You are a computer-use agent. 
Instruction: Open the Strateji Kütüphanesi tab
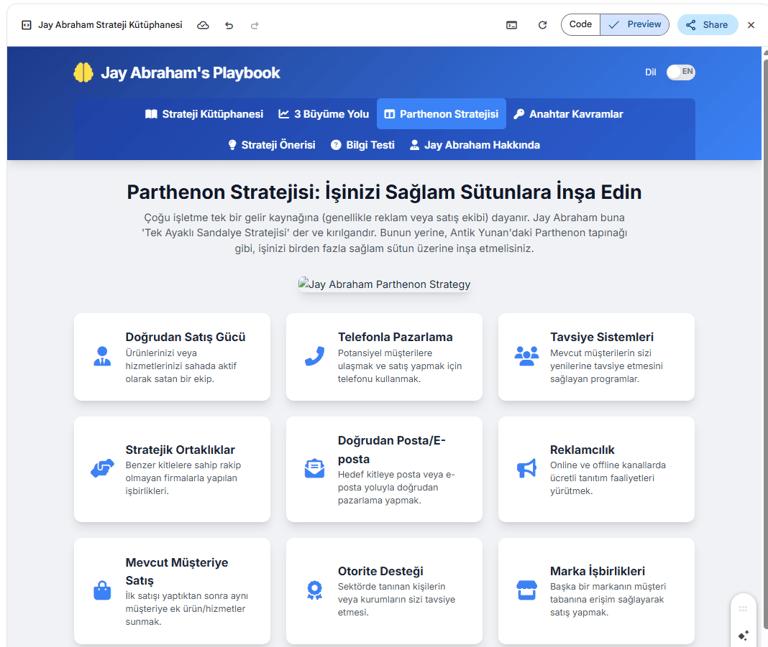(x=204, y=114)
